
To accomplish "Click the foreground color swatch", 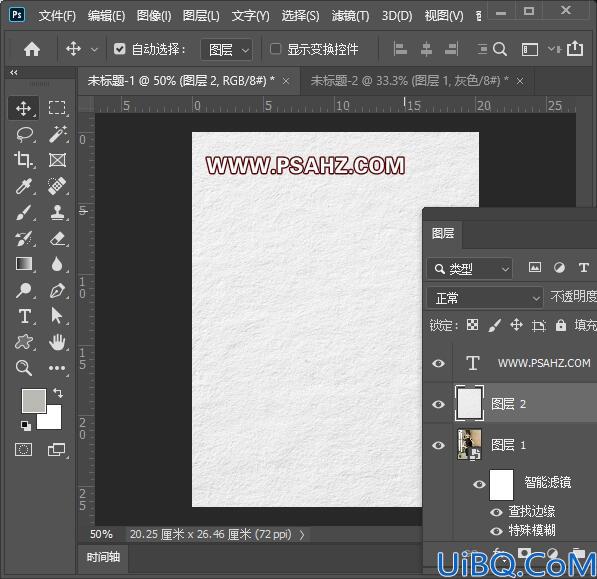I will tap(34, 400).
